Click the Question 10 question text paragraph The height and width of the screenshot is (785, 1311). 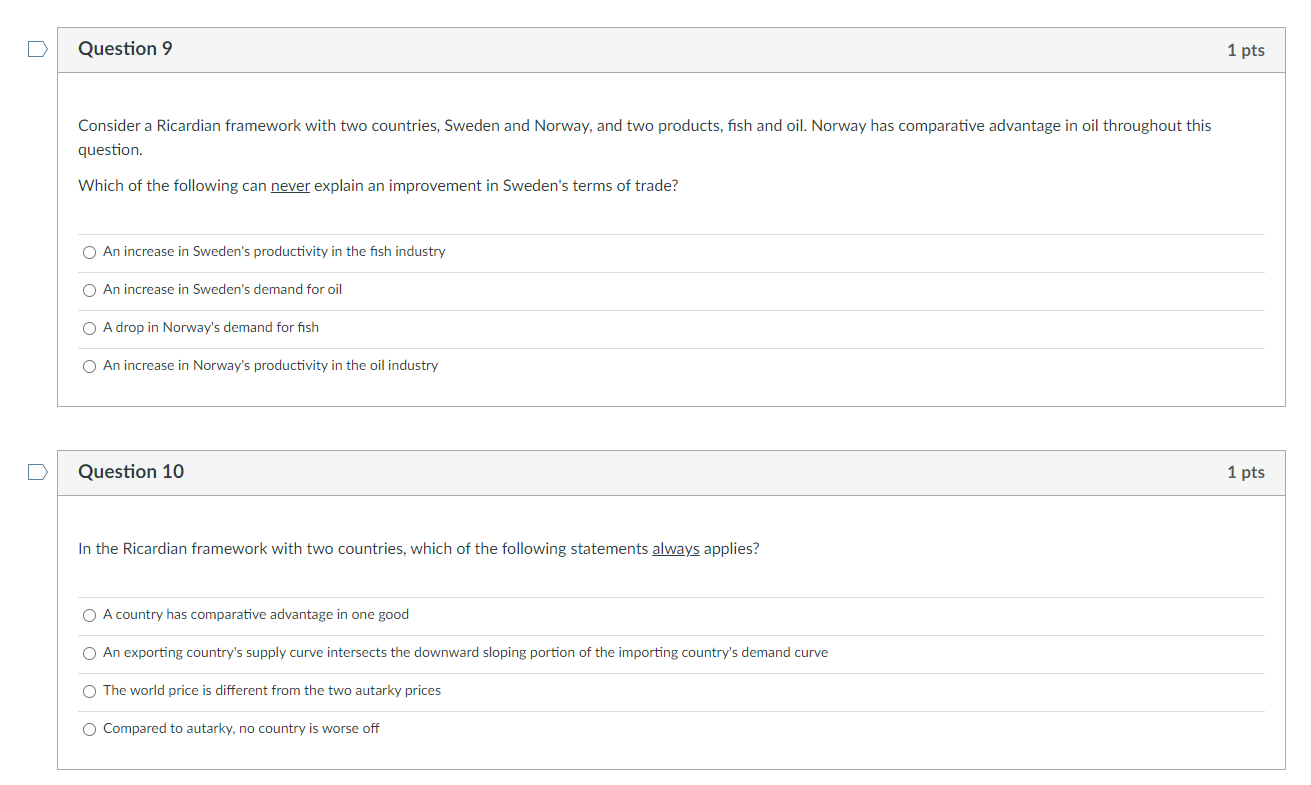(418, 548)
